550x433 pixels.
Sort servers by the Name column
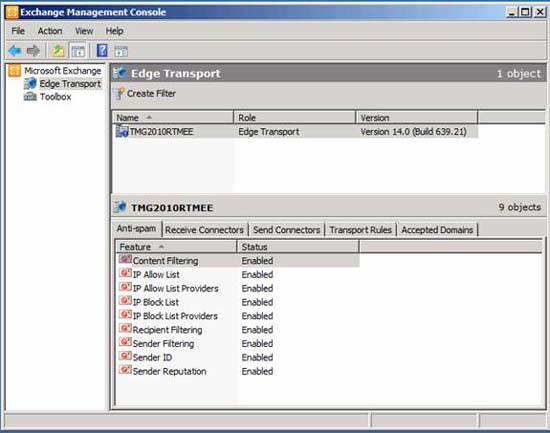pyautogui.click(x=173, y=118)
